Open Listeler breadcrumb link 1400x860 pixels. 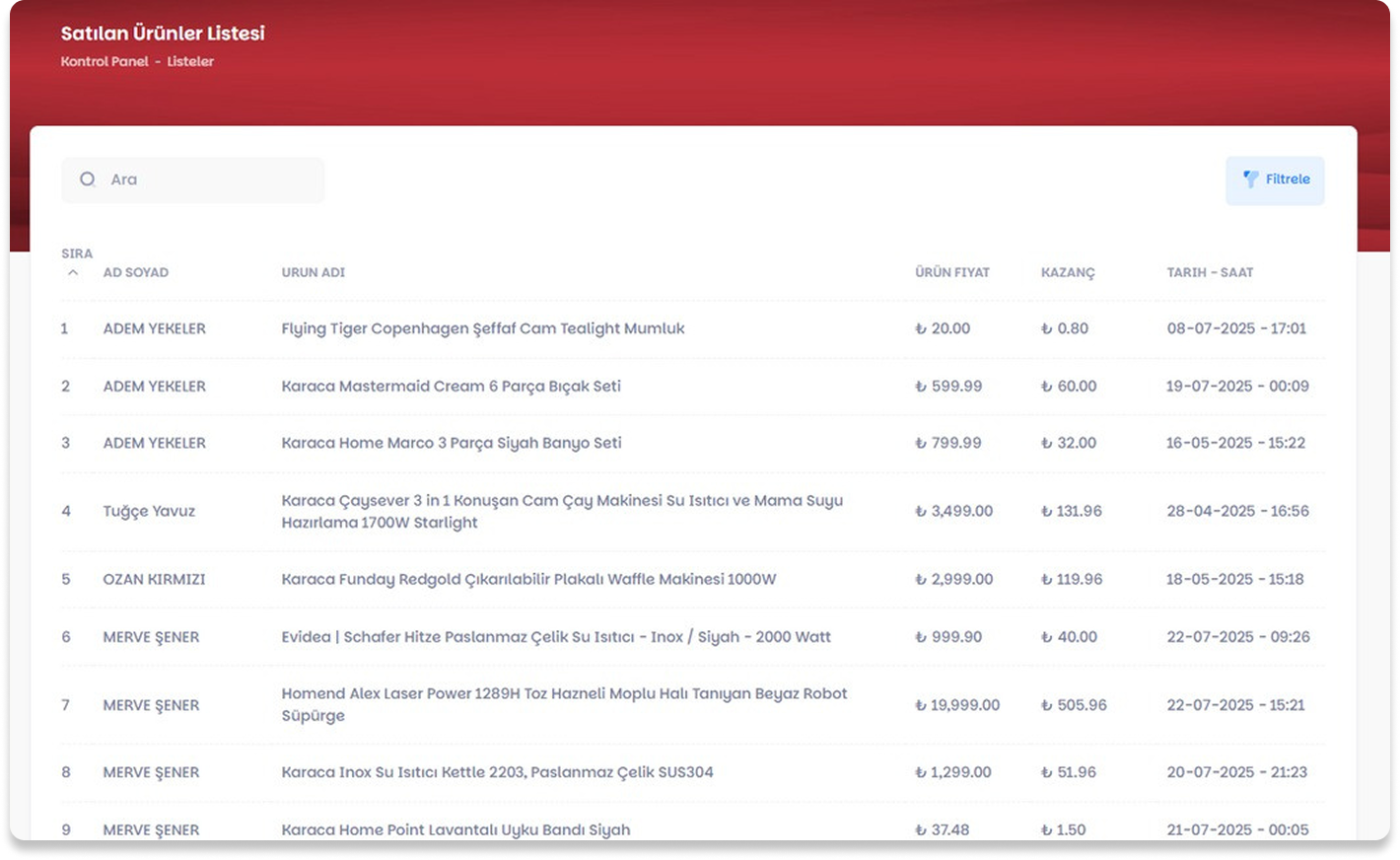coord(190,61)
